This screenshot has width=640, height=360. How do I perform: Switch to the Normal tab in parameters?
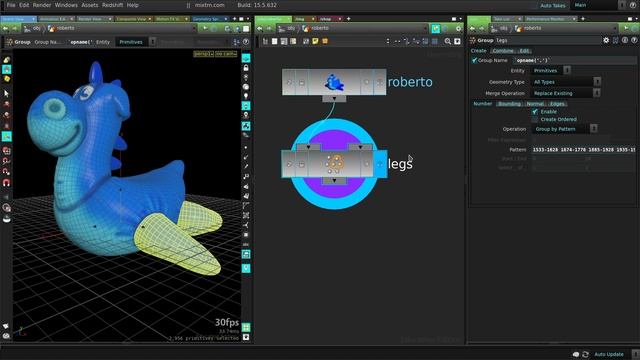535,104
